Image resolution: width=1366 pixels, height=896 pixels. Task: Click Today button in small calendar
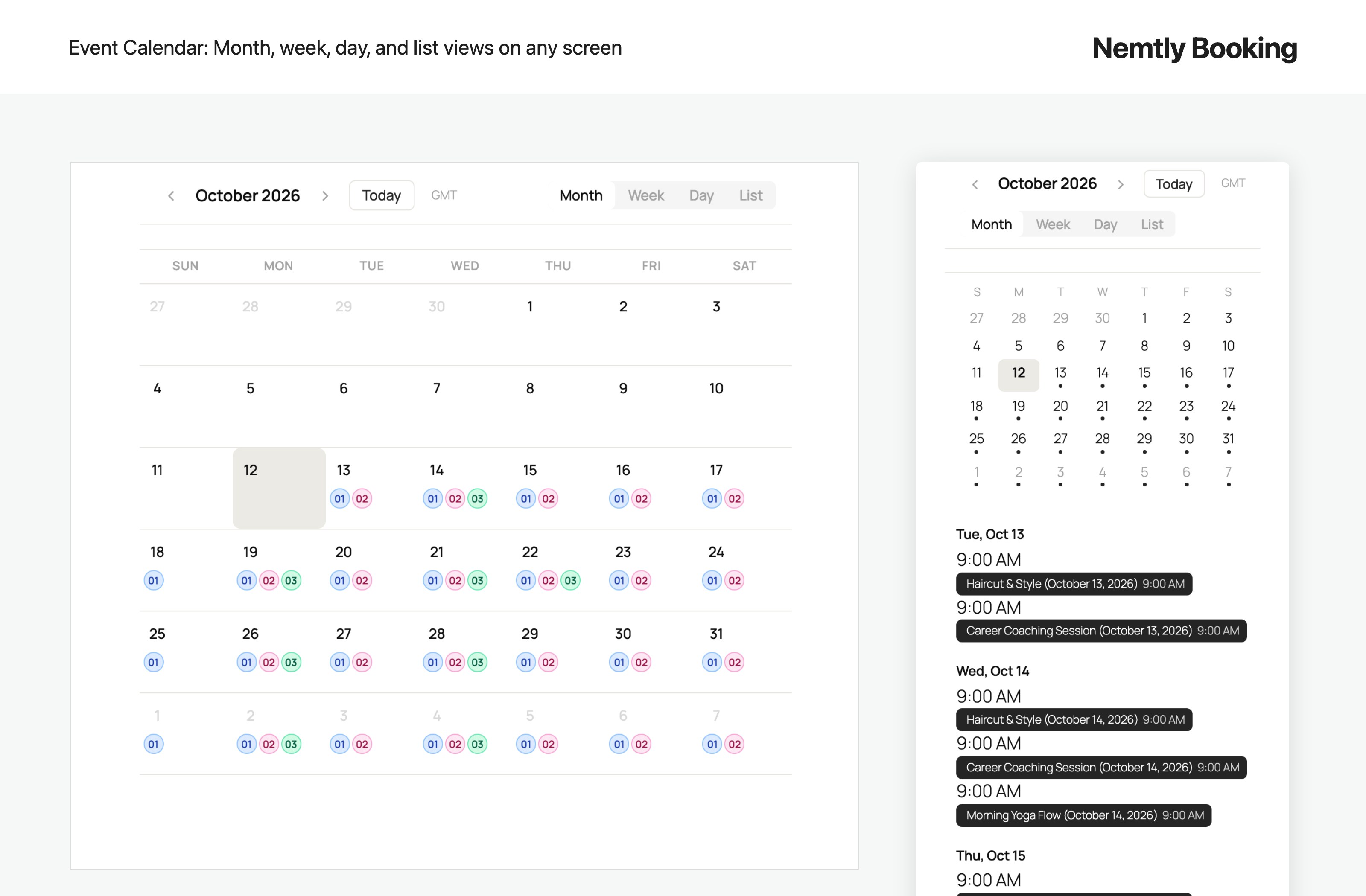tap(1174, 184)
